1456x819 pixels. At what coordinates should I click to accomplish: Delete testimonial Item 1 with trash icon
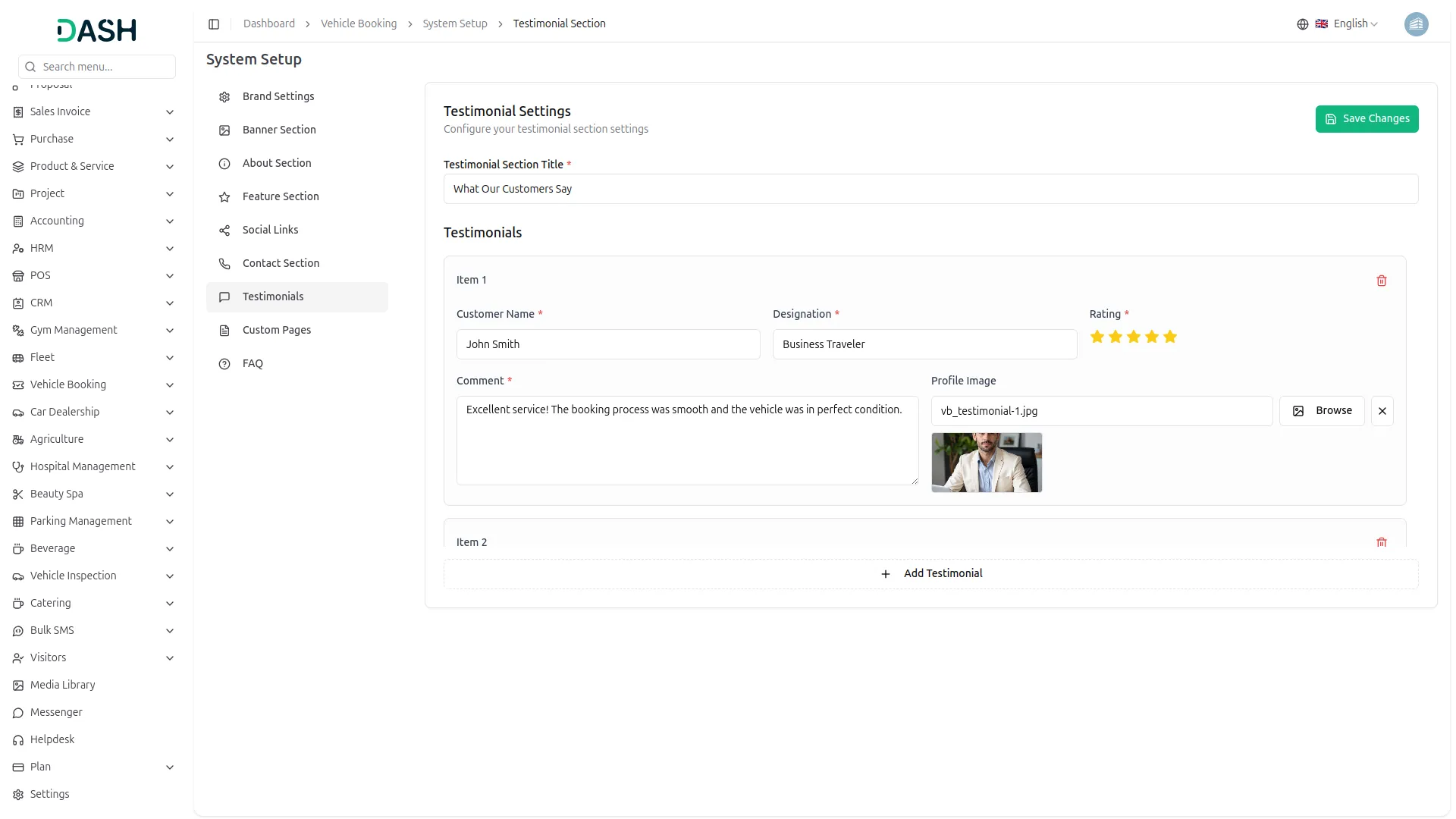coord(1381,281)
